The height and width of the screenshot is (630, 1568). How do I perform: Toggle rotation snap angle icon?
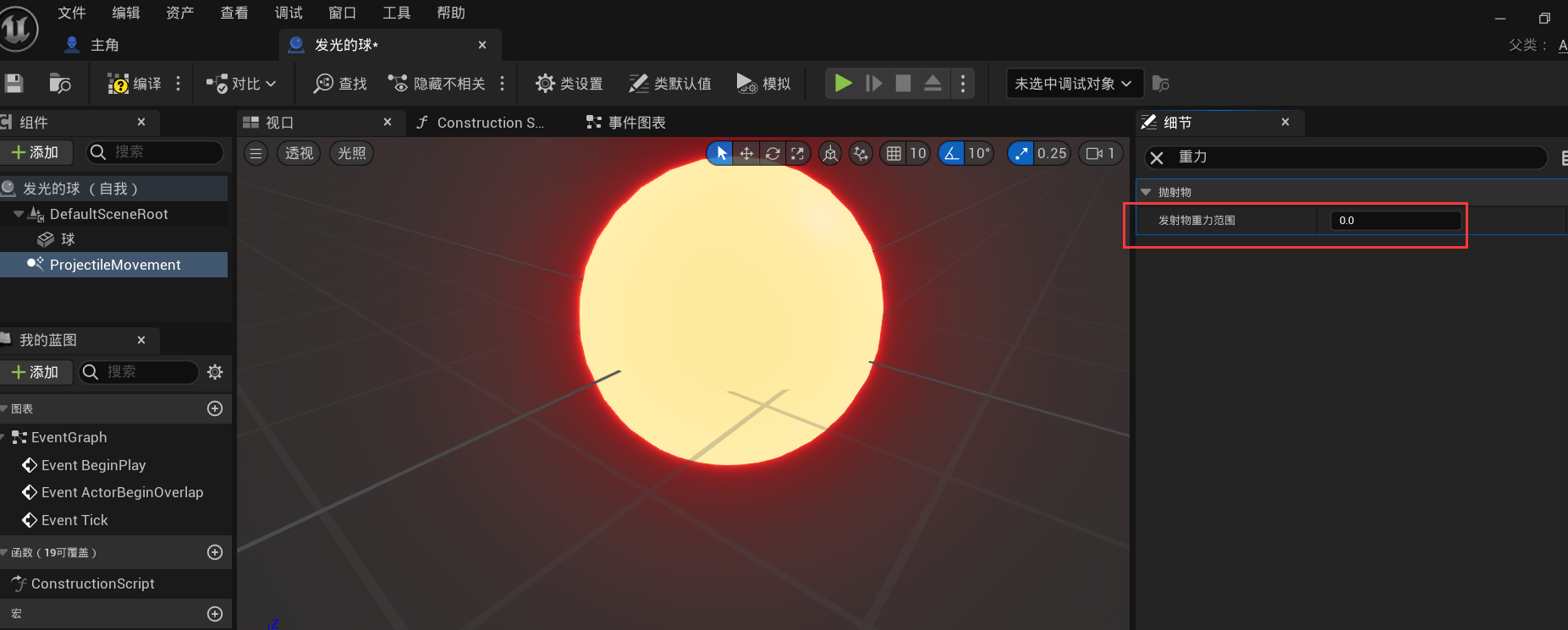pyautogui.click(x=952, y=153)
